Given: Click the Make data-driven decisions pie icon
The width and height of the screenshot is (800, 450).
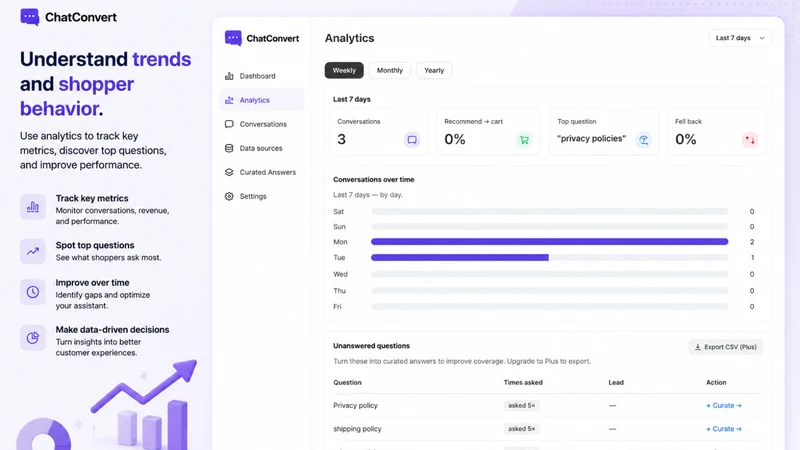Looking at the screenshot, I should tap(33, 338).
